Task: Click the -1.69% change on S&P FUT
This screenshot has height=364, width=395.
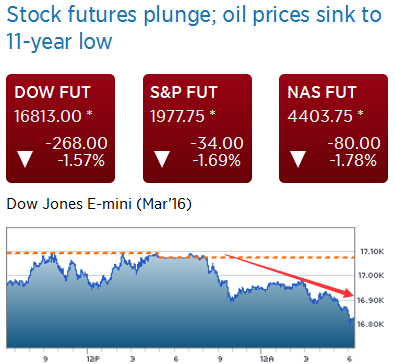Action: pyautogui.click(x=217, y=161)
